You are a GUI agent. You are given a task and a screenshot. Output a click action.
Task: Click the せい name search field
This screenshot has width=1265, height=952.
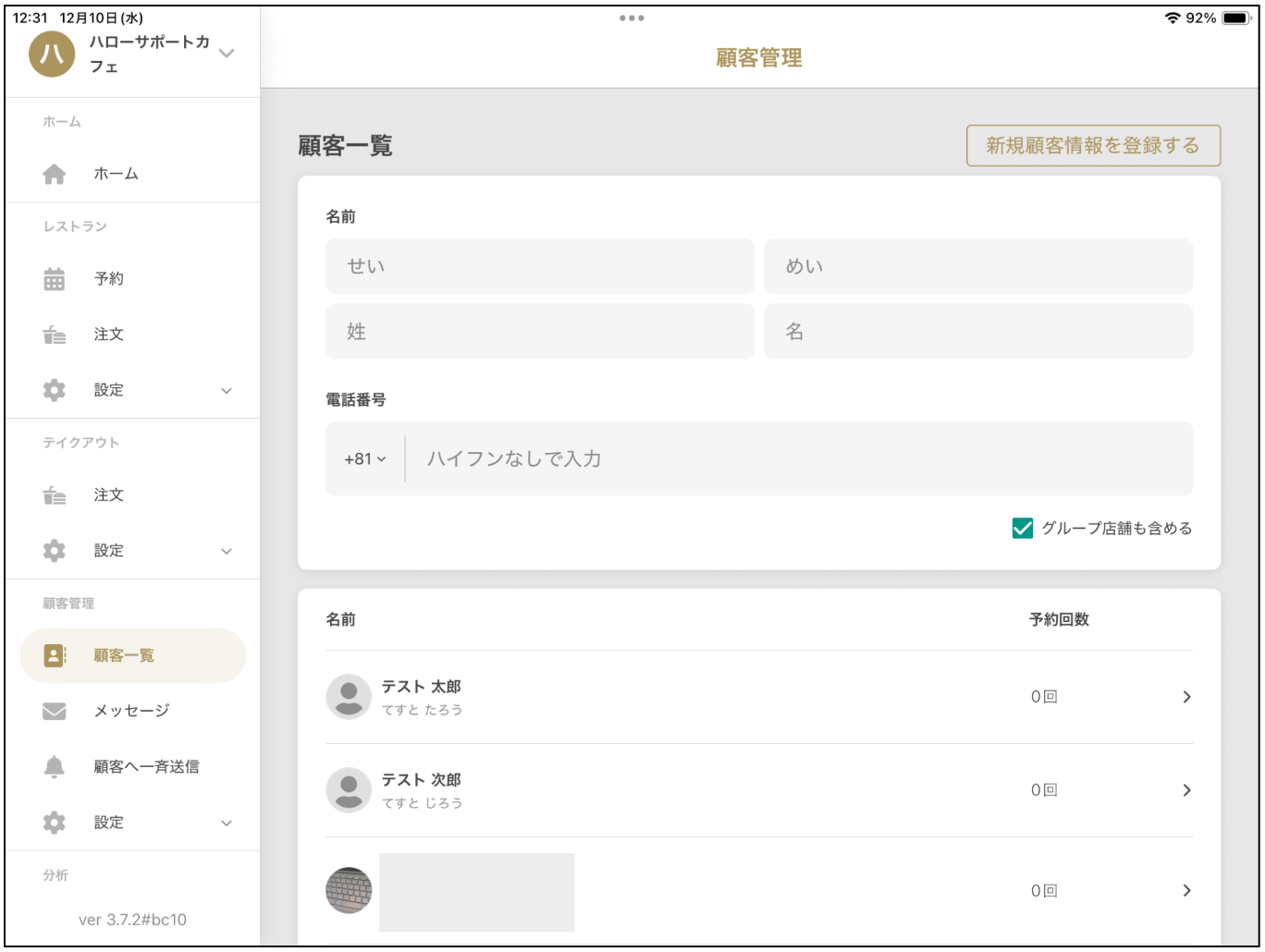pyautogui.click(x=539, y=265)
